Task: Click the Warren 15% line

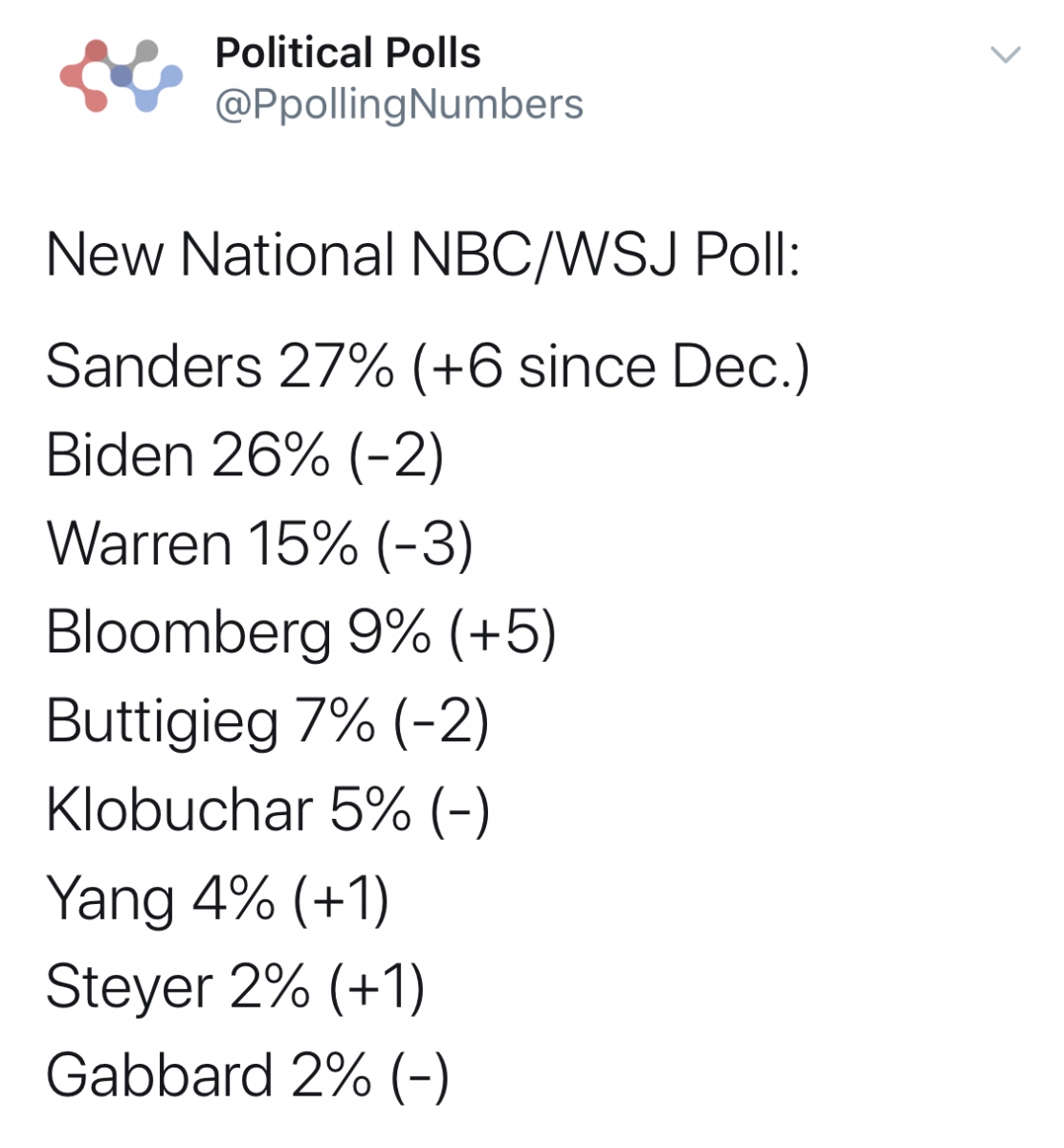Action: tap(259, 544)
